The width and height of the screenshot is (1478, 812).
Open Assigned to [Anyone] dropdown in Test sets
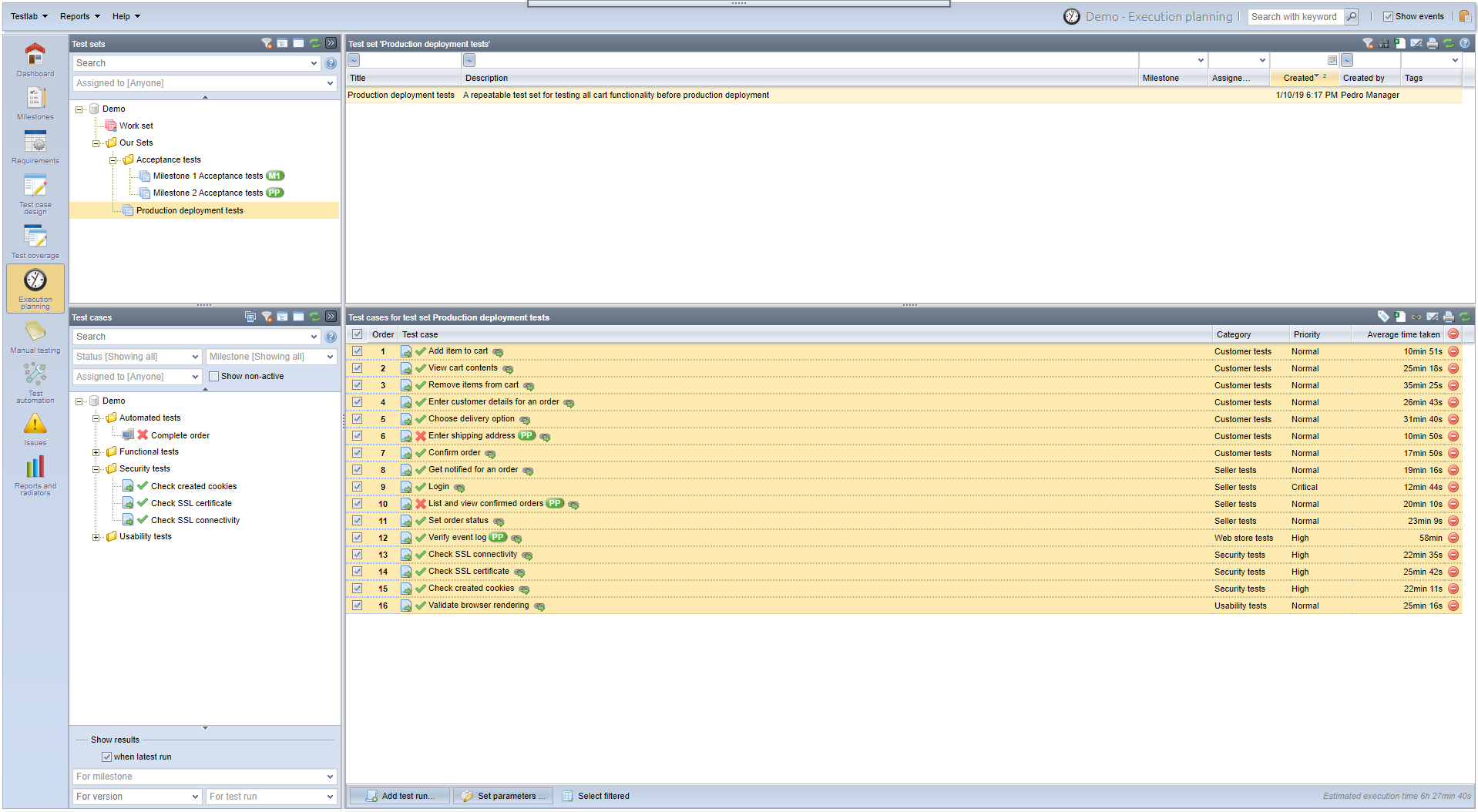[x=205, y=83]
